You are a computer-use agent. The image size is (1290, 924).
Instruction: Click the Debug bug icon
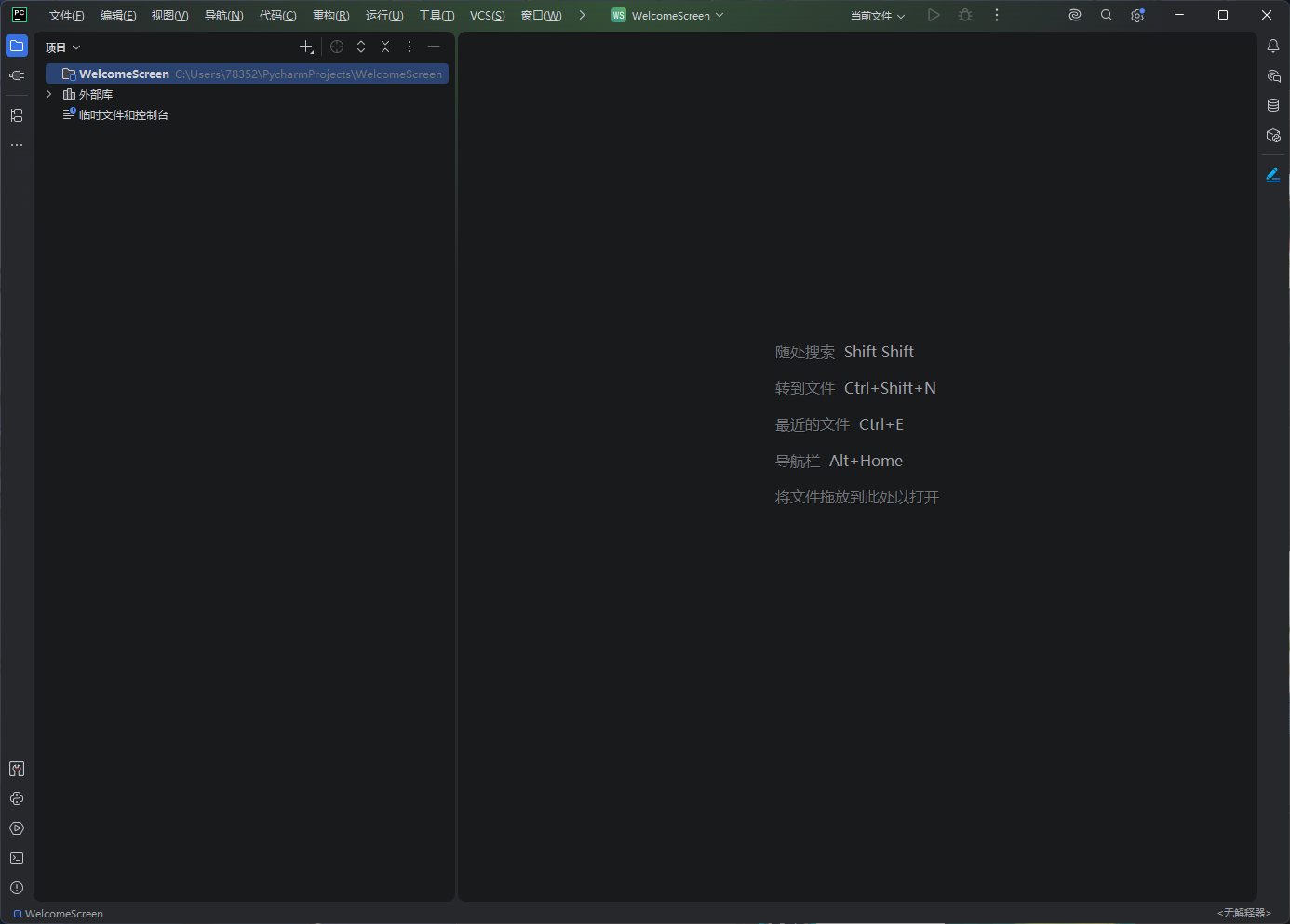click(965, 15)
